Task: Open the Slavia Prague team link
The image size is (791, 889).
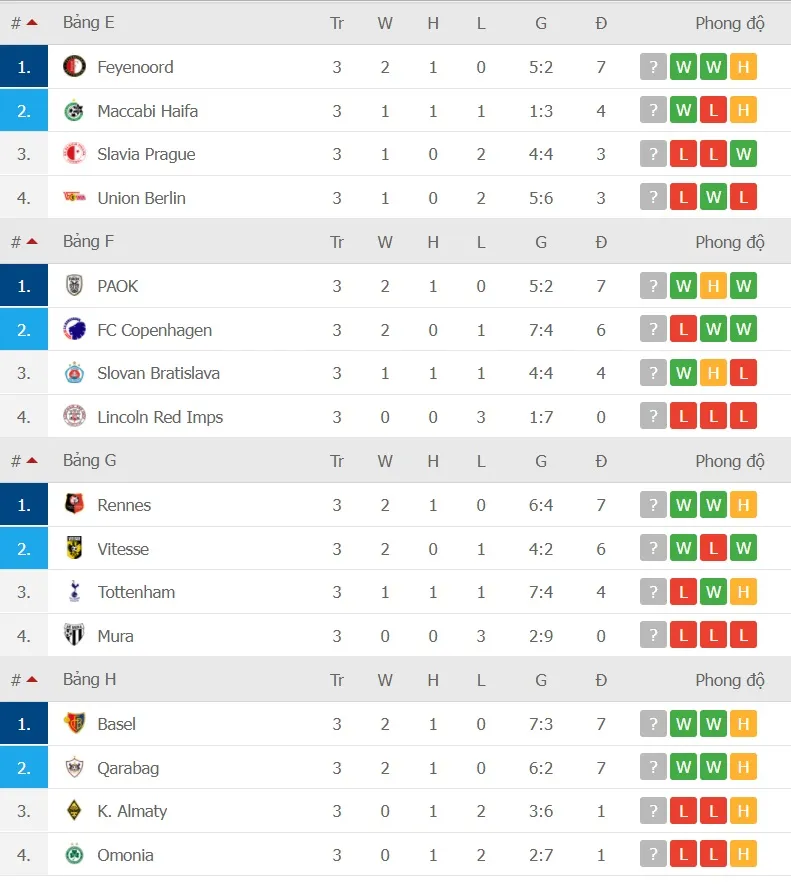Action: (x=146, y=154)
